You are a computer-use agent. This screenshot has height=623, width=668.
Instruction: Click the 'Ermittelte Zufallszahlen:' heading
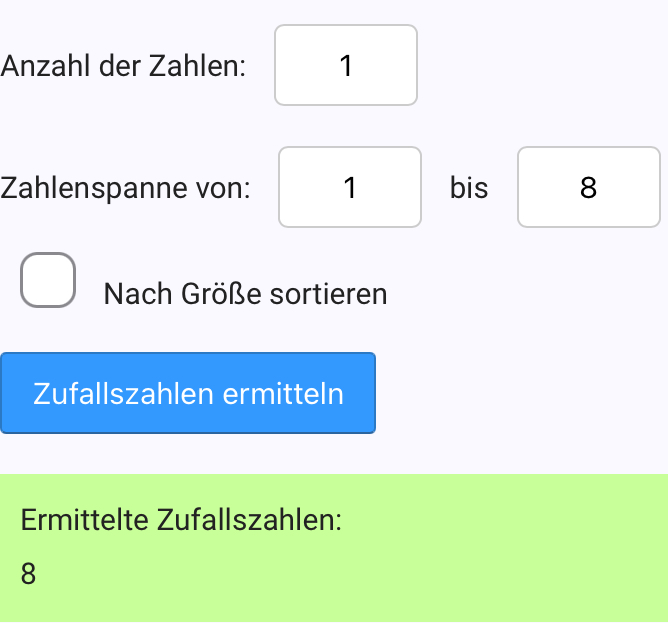click(x=181, y=520)
